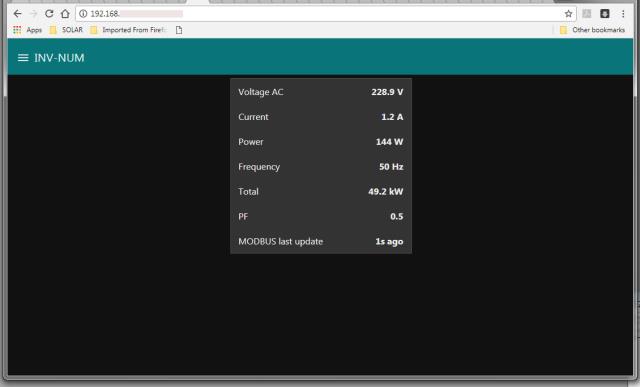Image resolution: width=640 pixels, height=387 pixels.
Task: Click the Power 144 W reading
Action: pos(389,142)
